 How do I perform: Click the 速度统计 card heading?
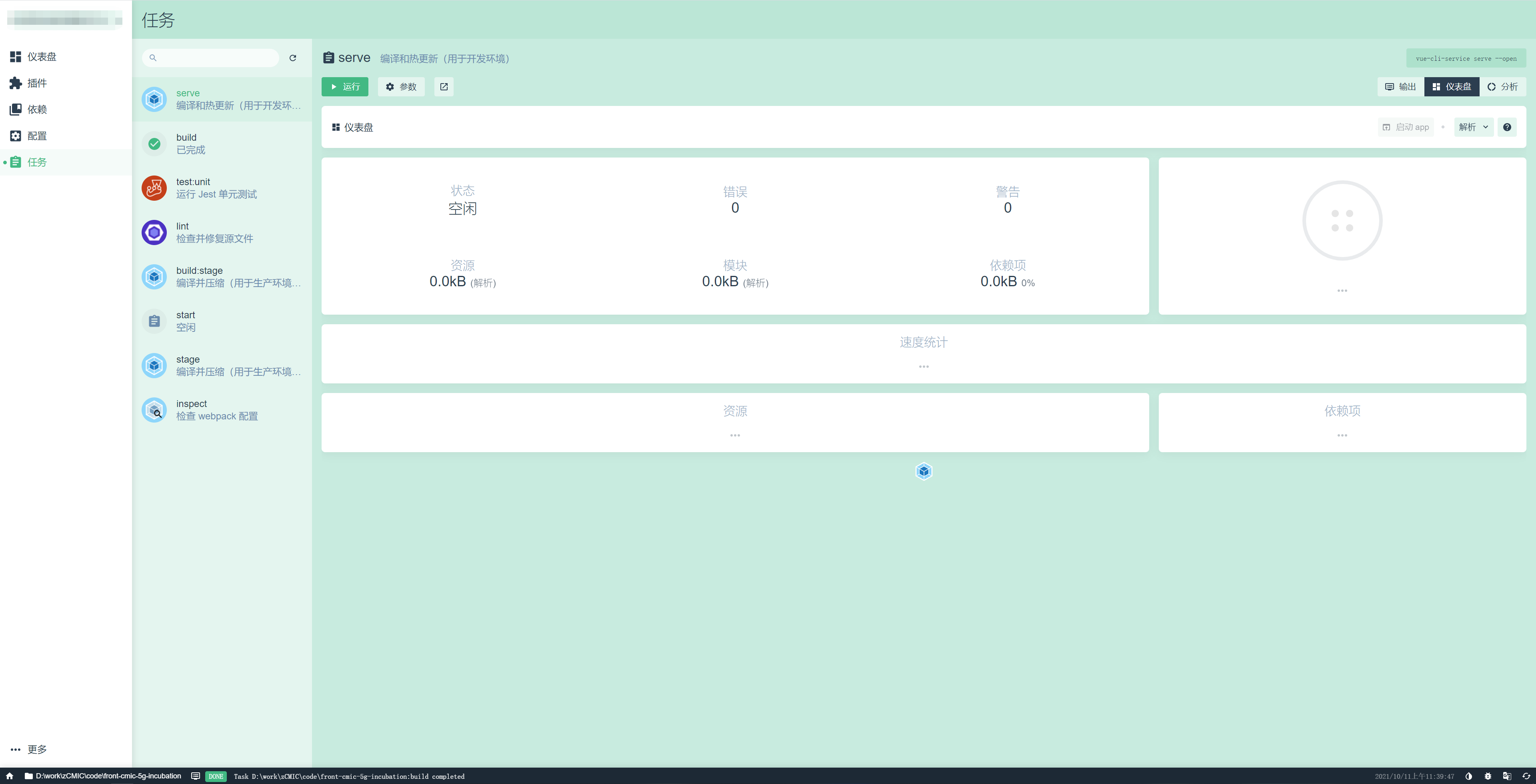coord(923,342)
